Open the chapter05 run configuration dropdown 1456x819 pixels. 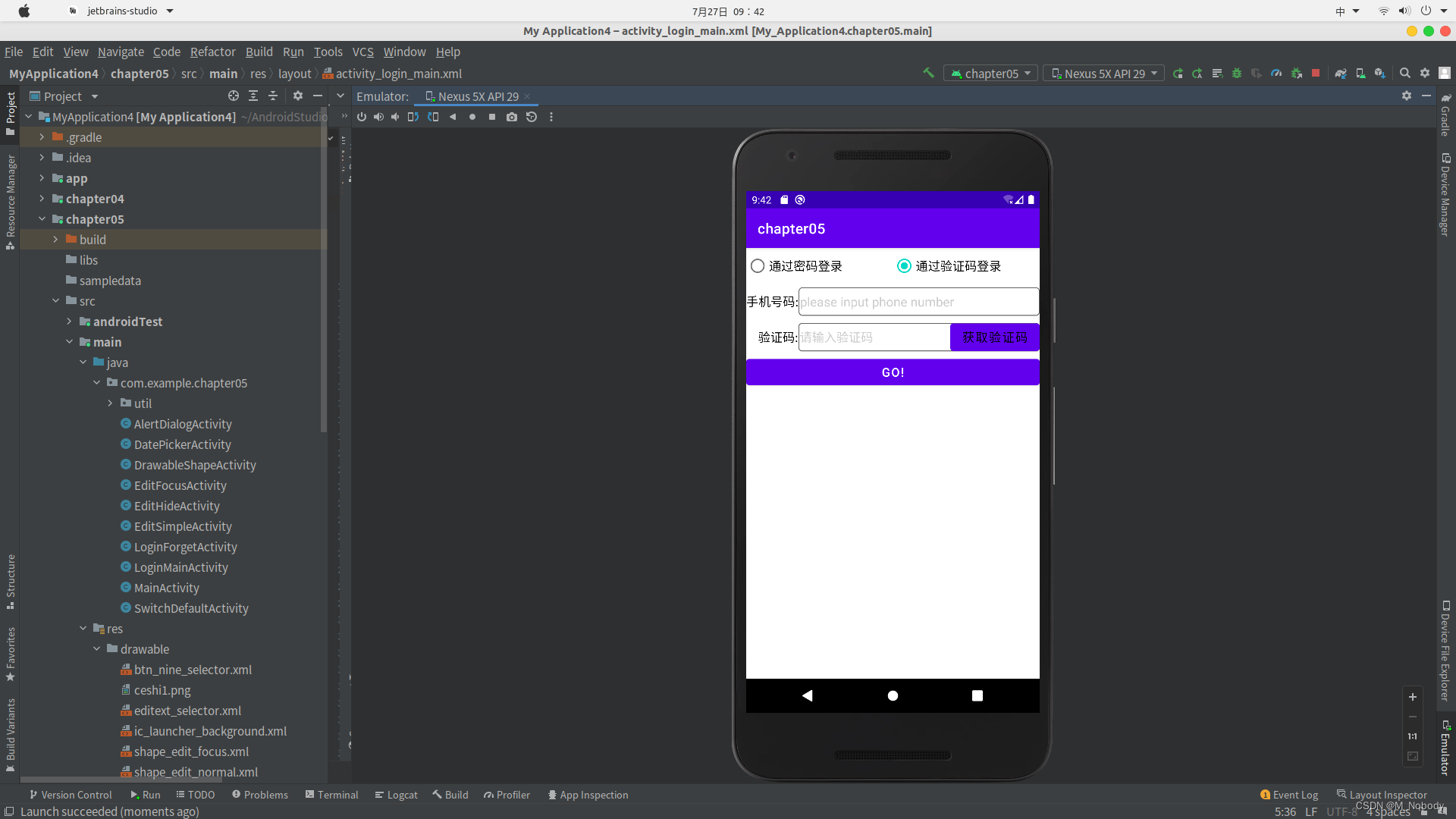pos(991,74)
